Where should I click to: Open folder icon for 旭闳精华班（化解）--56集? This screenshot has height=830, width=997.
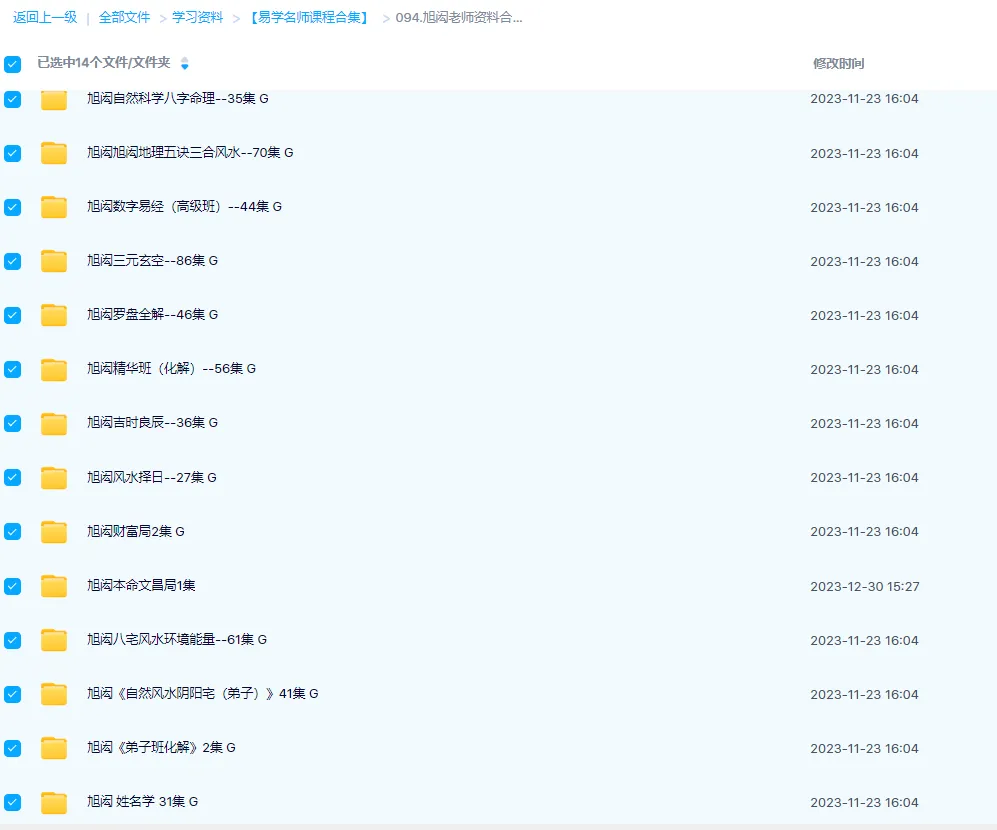(x=54, y=370)
